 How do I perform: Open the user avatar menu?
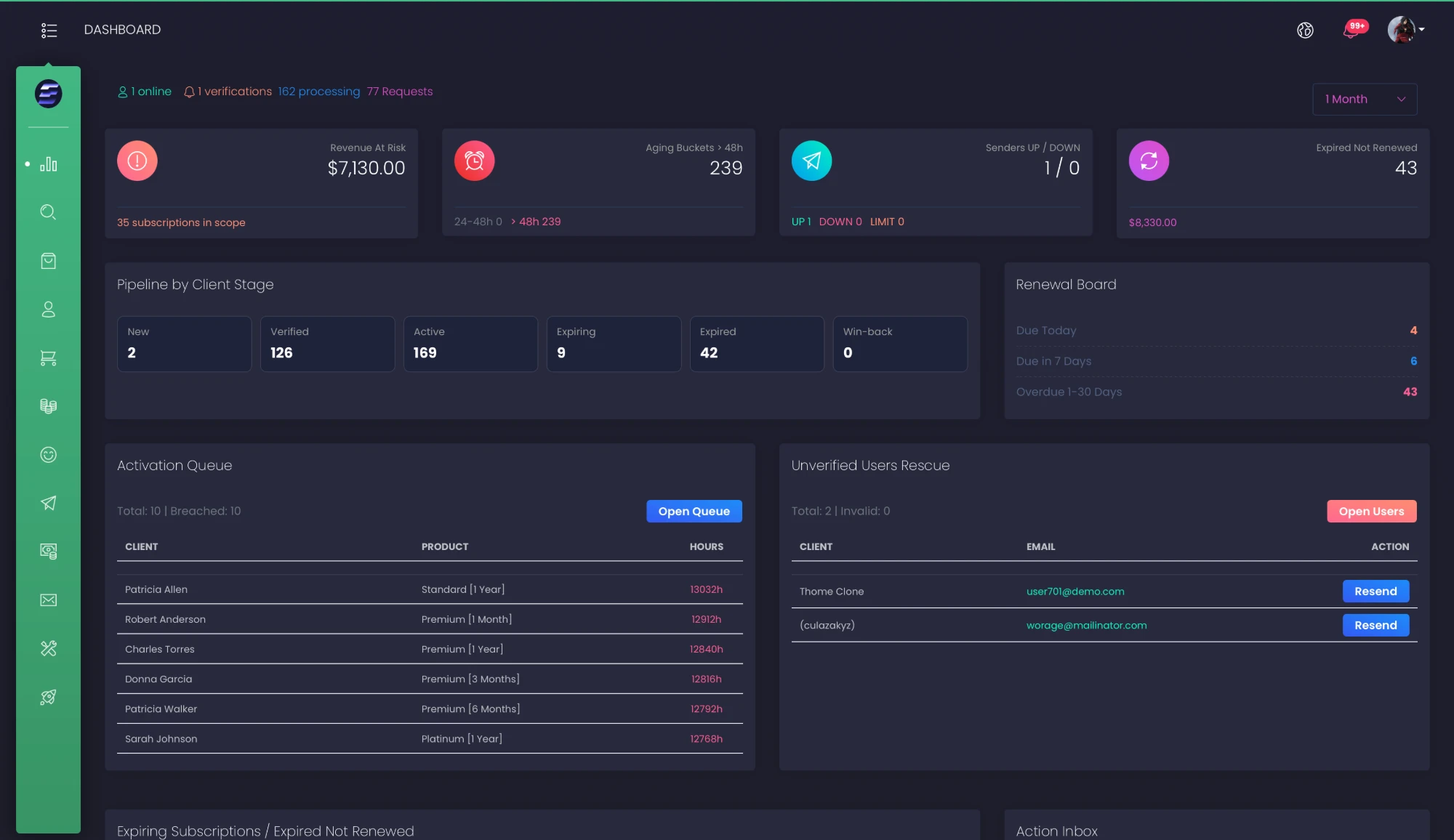1406,30
